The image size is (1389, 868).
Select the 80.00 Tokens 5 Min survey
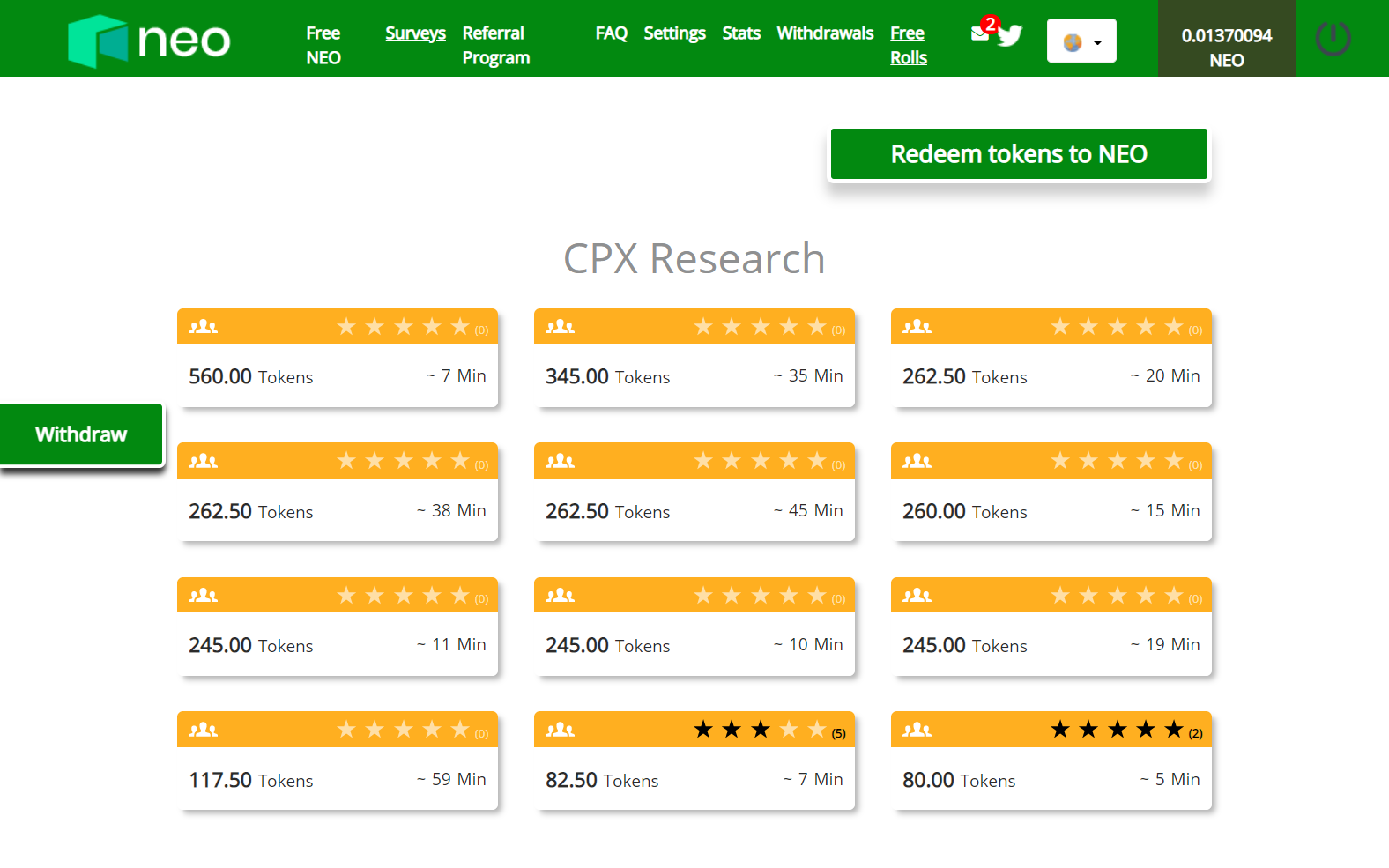click(1051, 760)
